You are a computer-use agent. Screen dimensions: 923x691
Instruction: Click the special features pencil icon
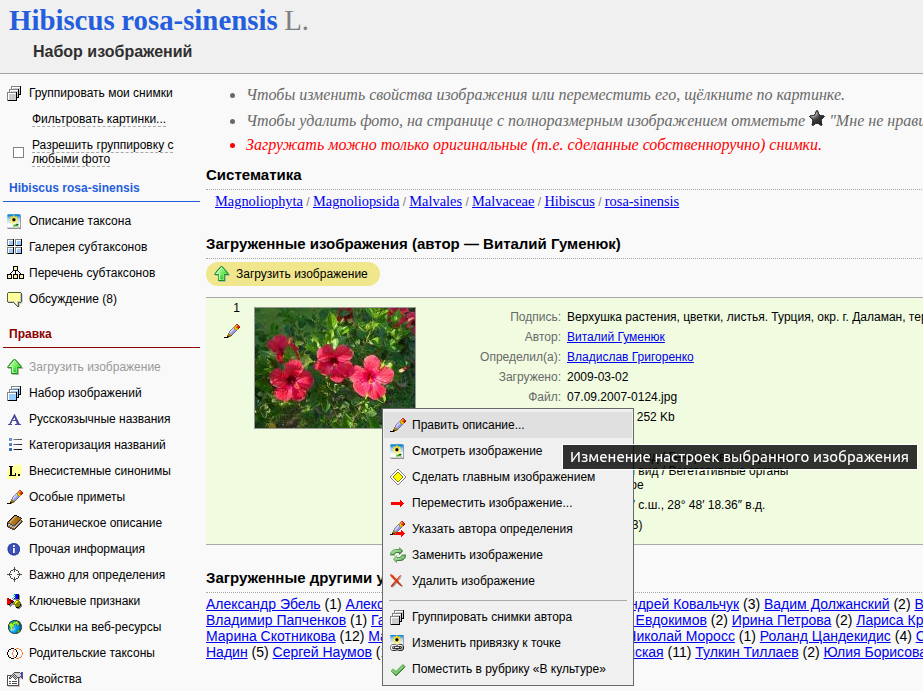[14, 497]
